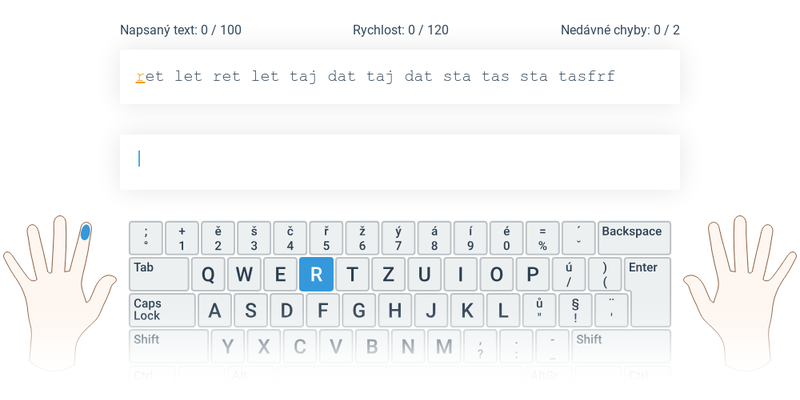The width and height of the screenshot is (800, 400).
Task: Click the ů key
Action: [539, 310]
